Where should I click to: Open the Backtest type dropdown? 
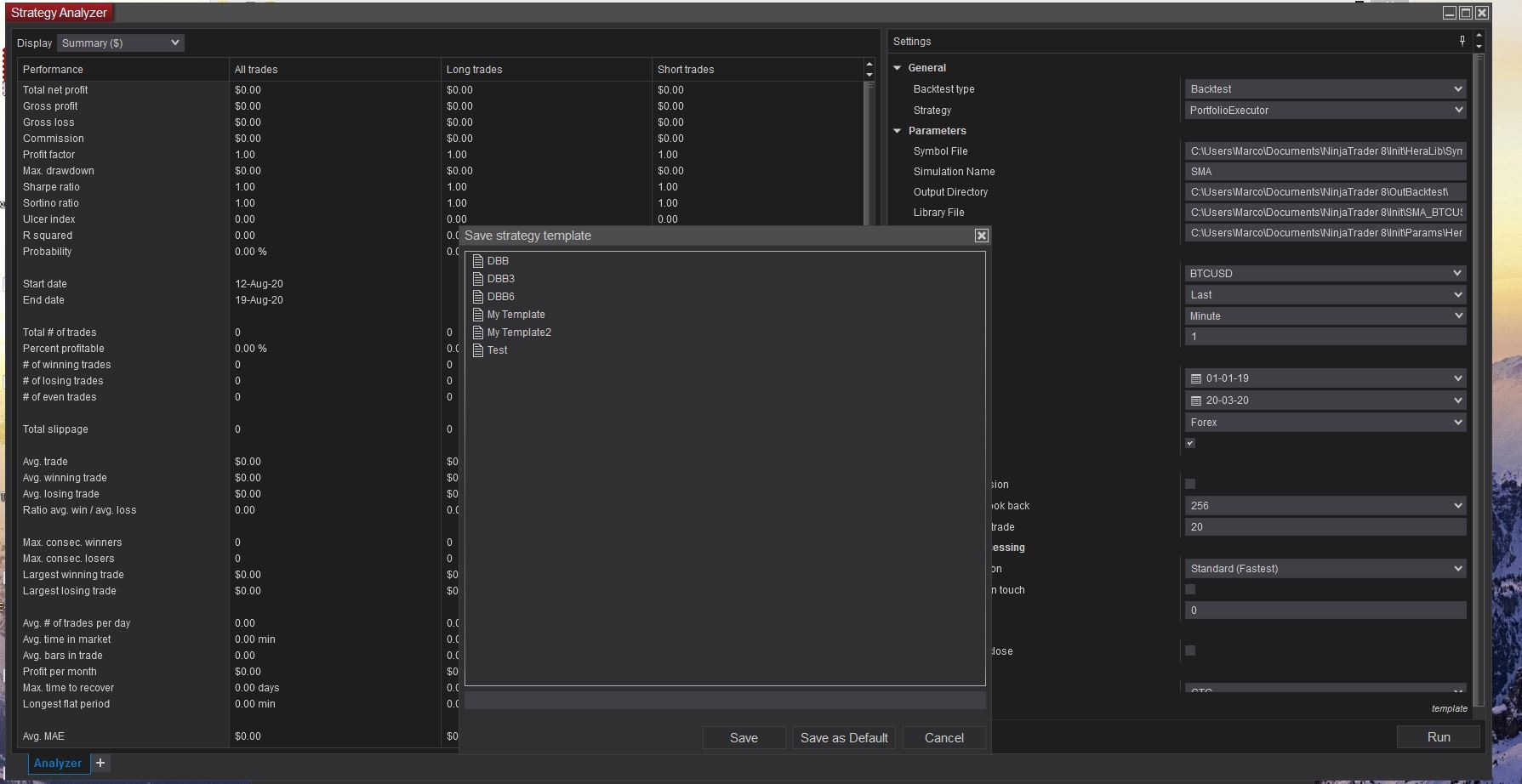click(x=1325, y=89)
